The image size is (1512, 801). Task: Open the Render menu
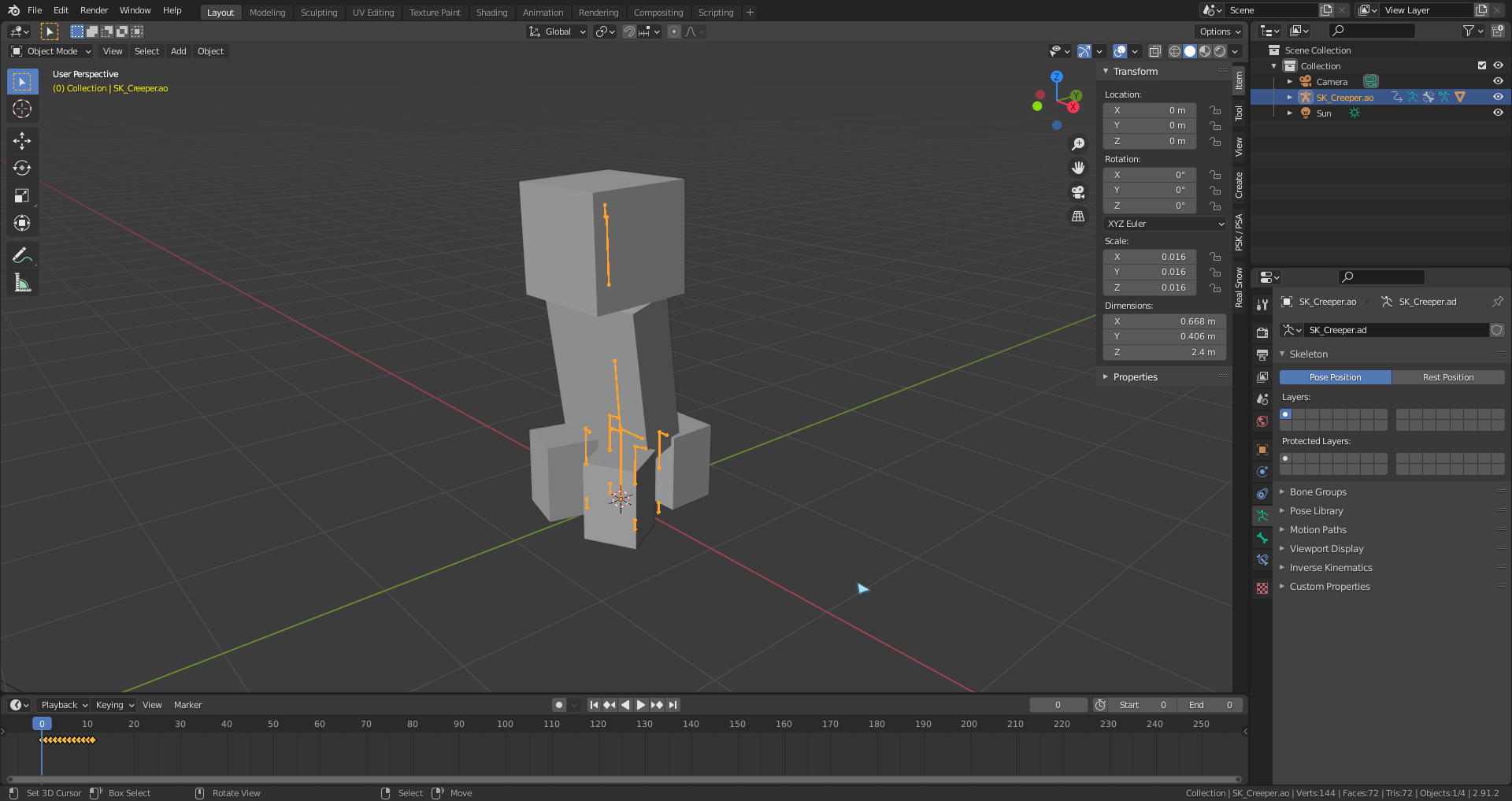pos(94,10)
